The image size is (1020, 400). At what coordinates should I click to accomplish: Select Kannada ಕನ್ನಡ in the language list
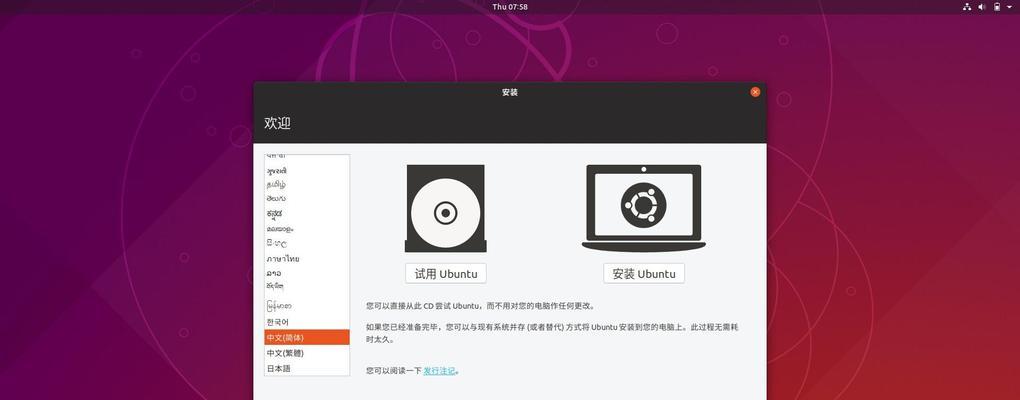(307, 213)
